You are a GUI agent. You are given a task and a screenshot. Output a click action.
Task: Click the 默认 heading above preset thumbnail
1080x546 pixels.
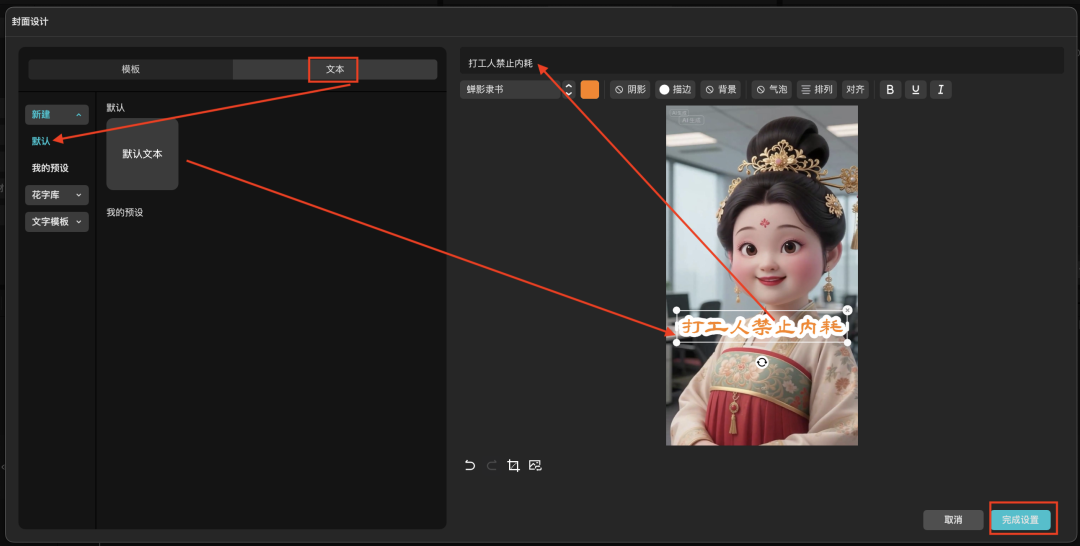(x=116, y=108)
